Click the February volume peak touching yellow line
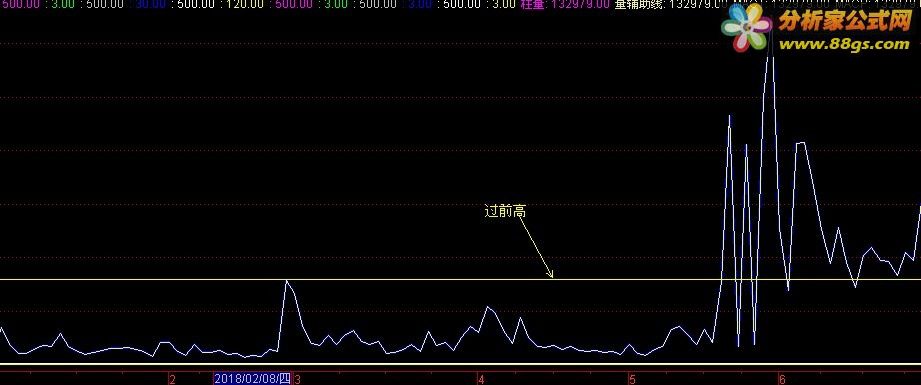The width and height of the screenshot is (921, 385). 287,282
